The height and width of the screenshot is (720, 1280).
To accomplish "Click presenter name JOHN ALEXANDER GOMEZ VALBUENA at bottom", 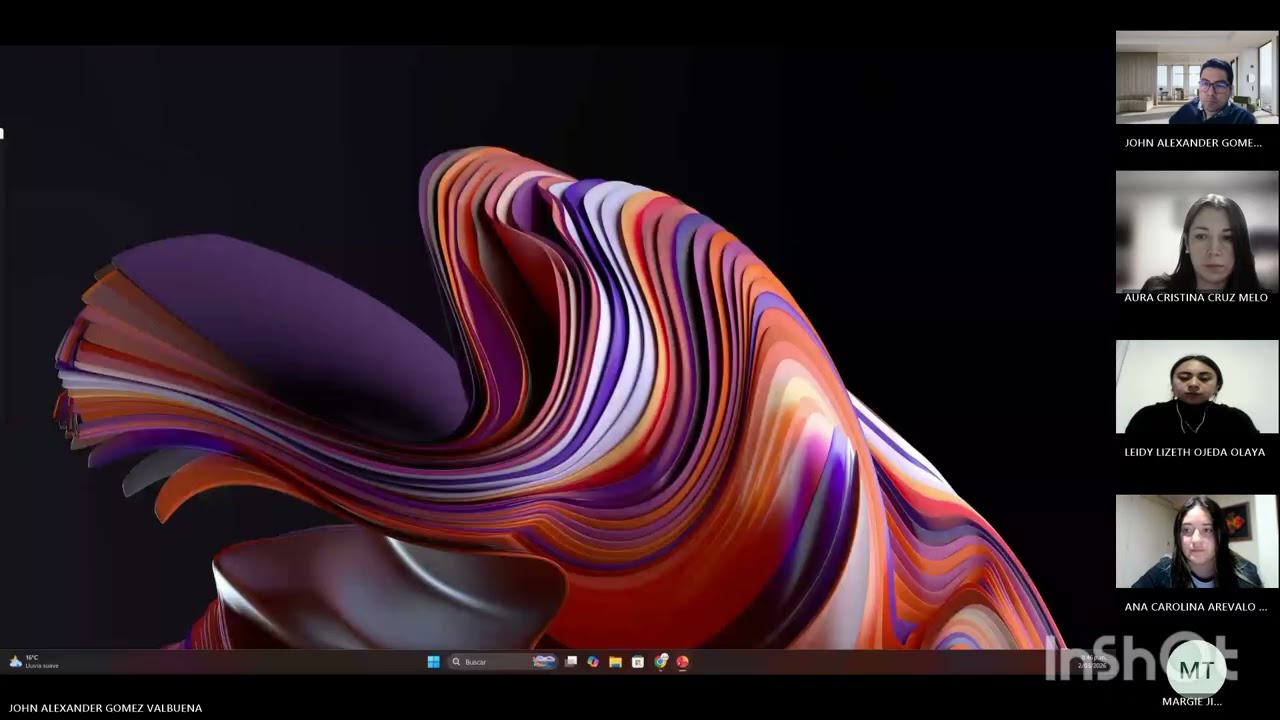I will (106, 708).
